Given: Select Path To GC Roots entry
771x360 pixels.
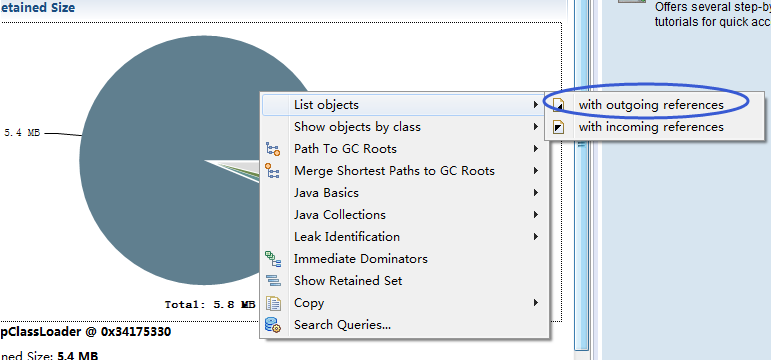Looking at the screenshot, I should pyautogui.click(x=404, y=149).
